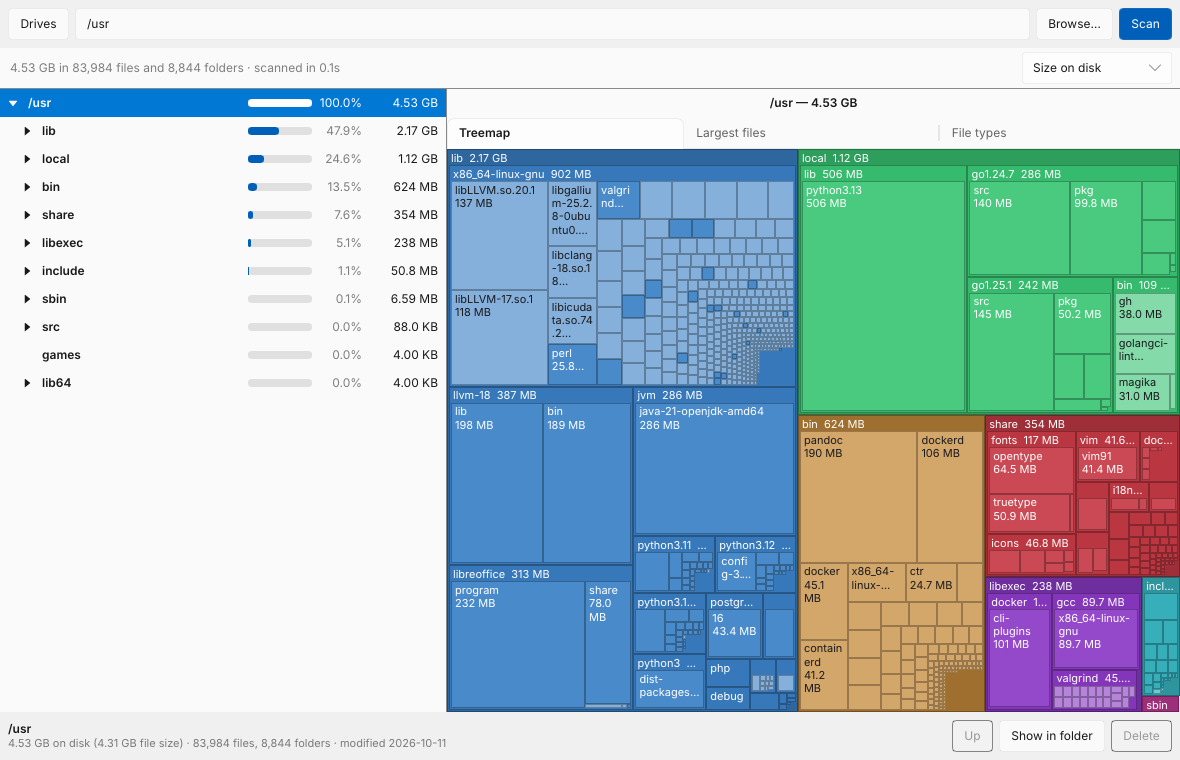
Task: Expand the libexec folder row
Action: click(27, 243)
